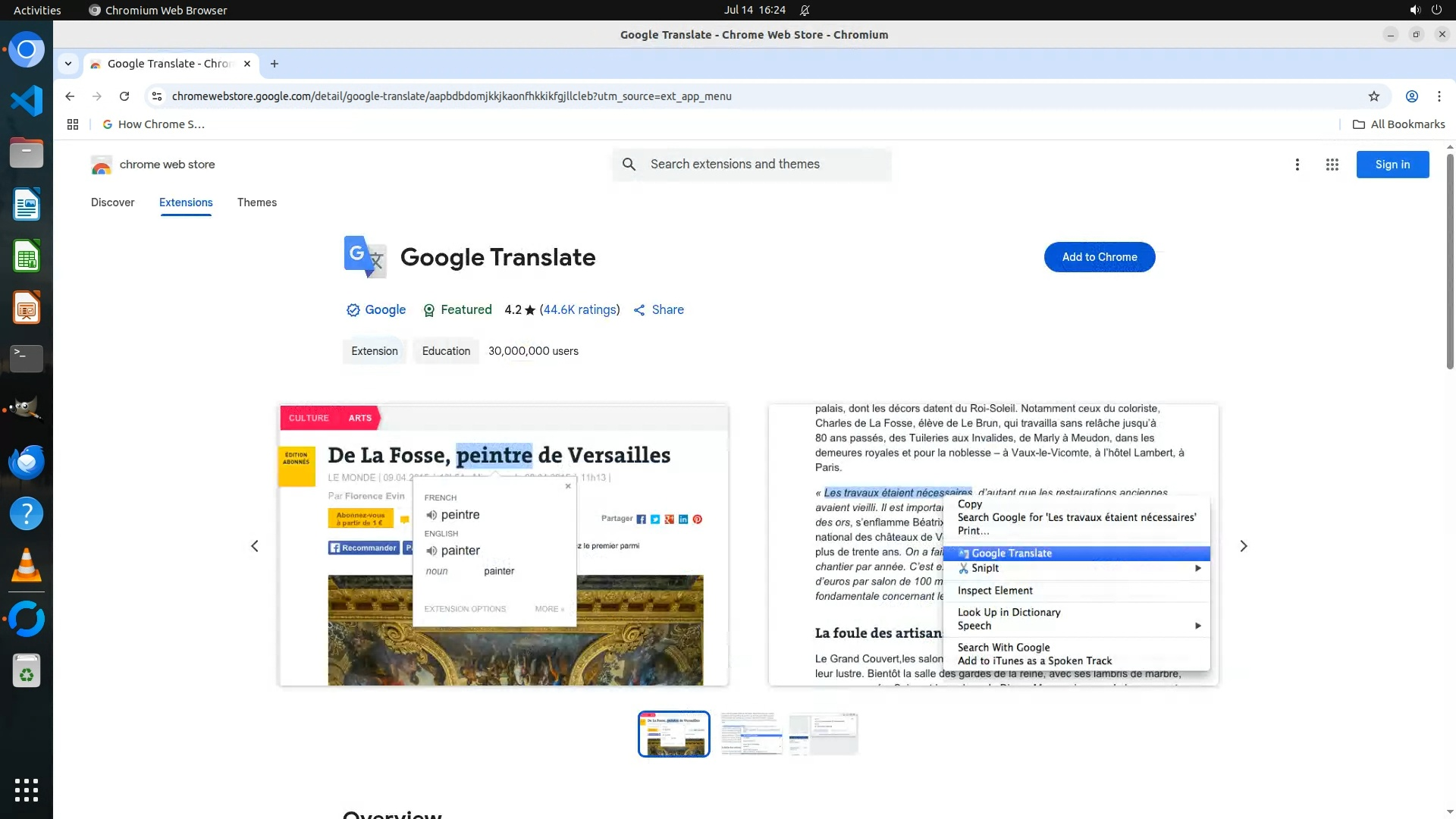
Task: Click the apps shortcut grid in bookmarks bar
Action: [73, 124]
